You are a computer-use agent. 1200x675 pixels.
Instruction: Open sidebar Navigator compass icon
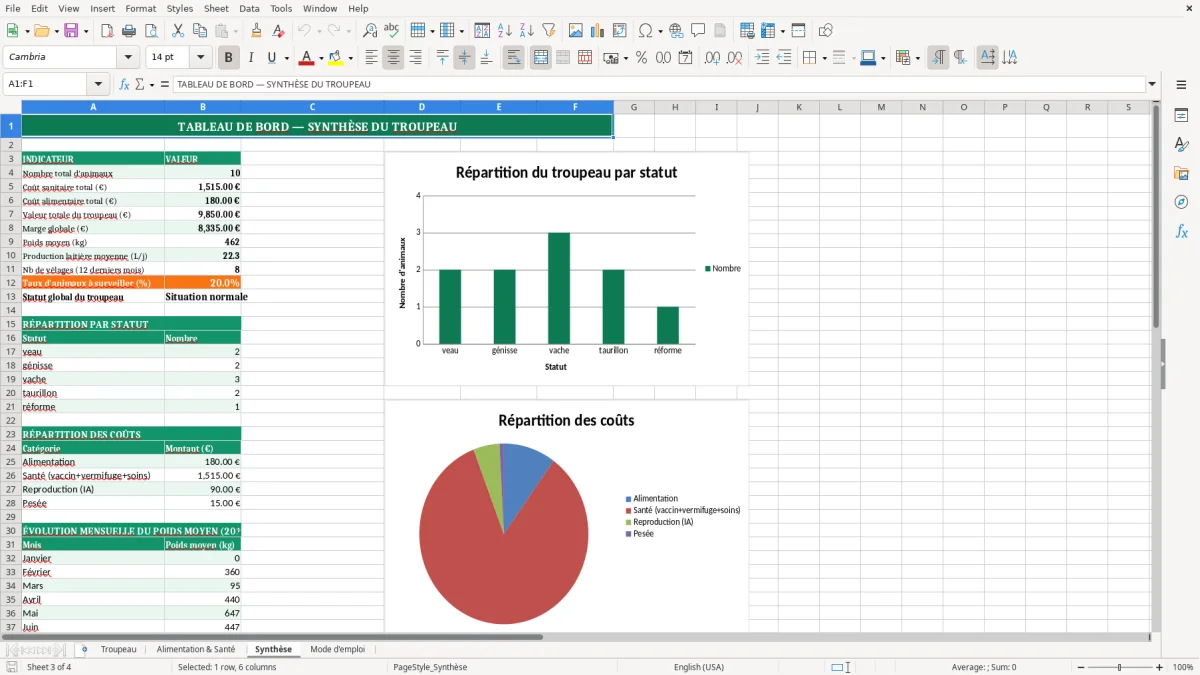(x=1181, y=202)
